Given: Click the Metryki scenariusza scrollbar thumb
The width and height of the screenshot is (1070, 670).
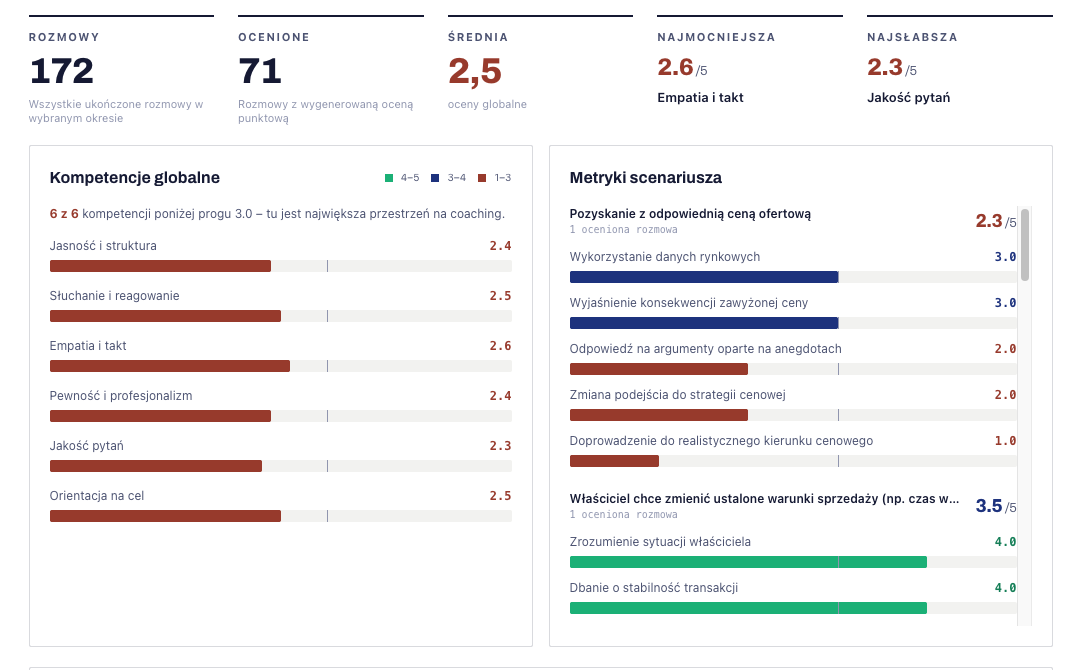Looking at the screenshot, I should click(x=1025, y=245).
